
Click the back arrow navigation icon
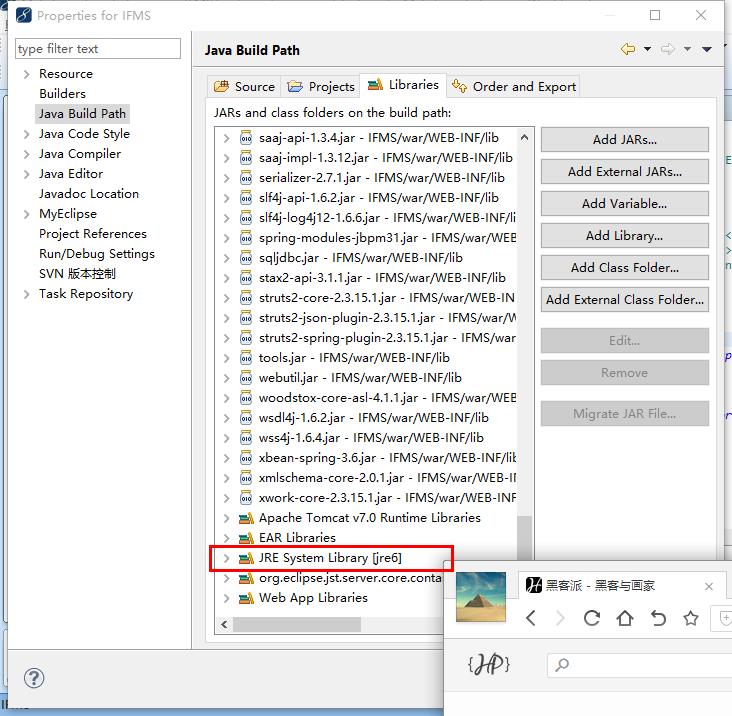pyautogui.click(x=627, y=49)
